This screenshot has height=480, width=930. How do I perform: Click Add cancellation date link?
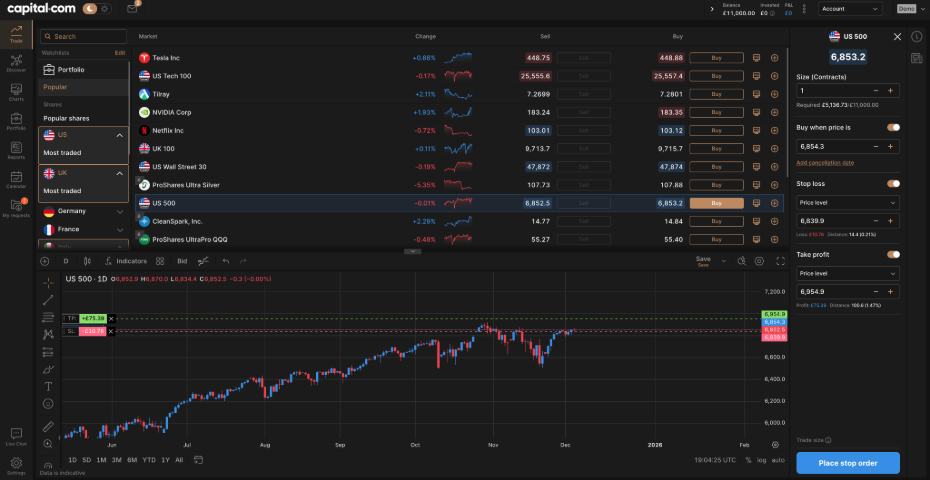[x=825, y=163]
